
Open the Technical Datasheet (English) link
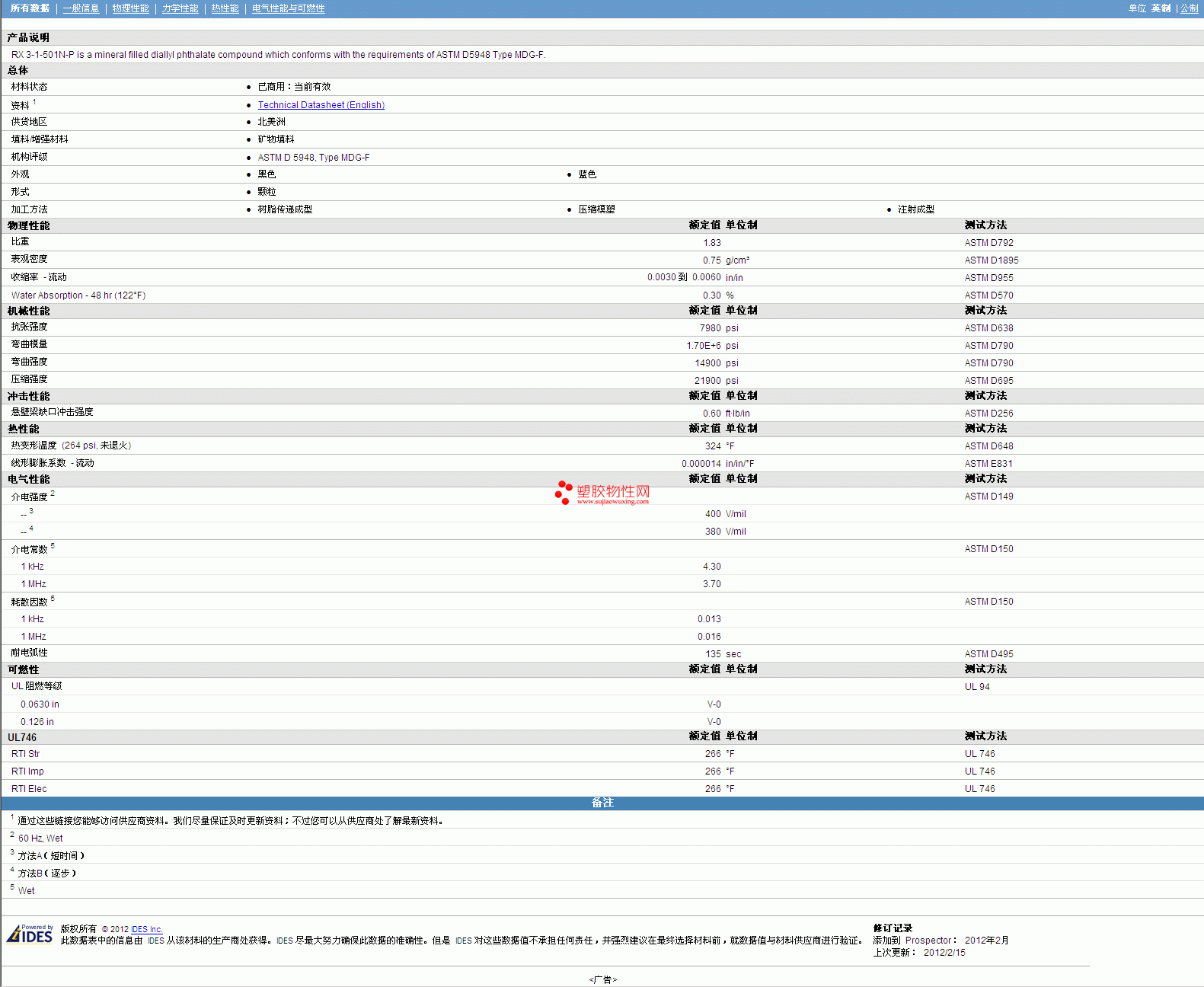pos(321,105)
